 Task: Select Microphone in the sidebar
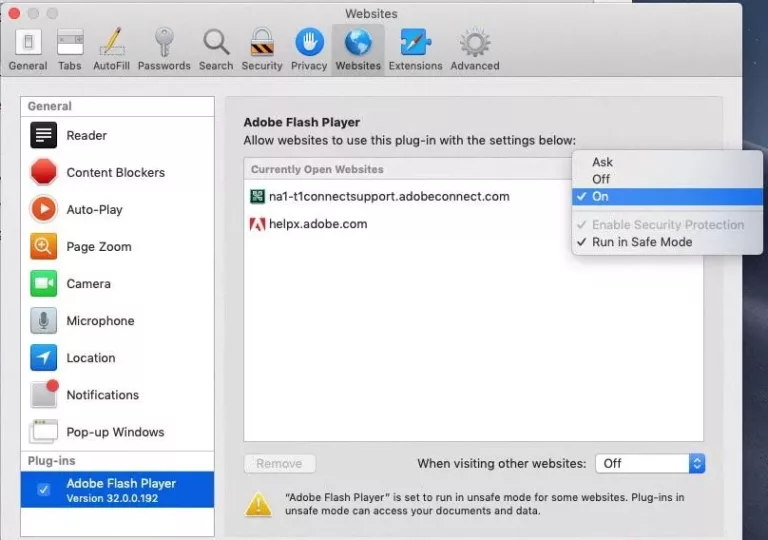(118, 321)
